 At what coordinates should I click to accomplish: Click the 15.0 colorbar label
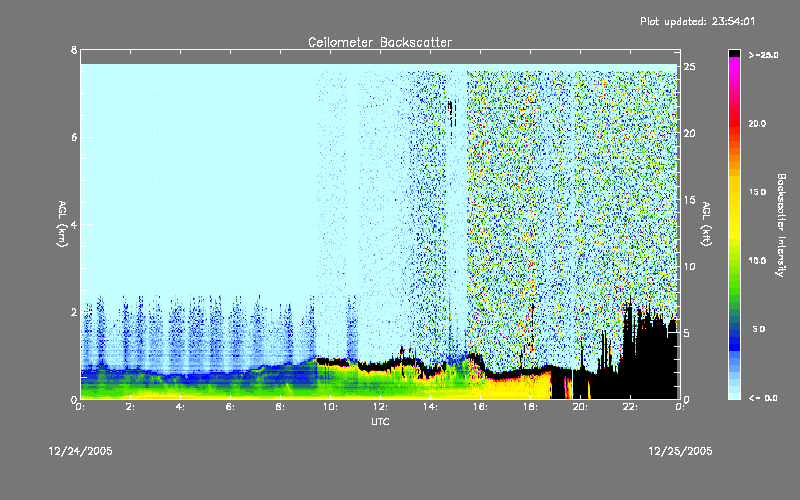click(x=757, y=192)
